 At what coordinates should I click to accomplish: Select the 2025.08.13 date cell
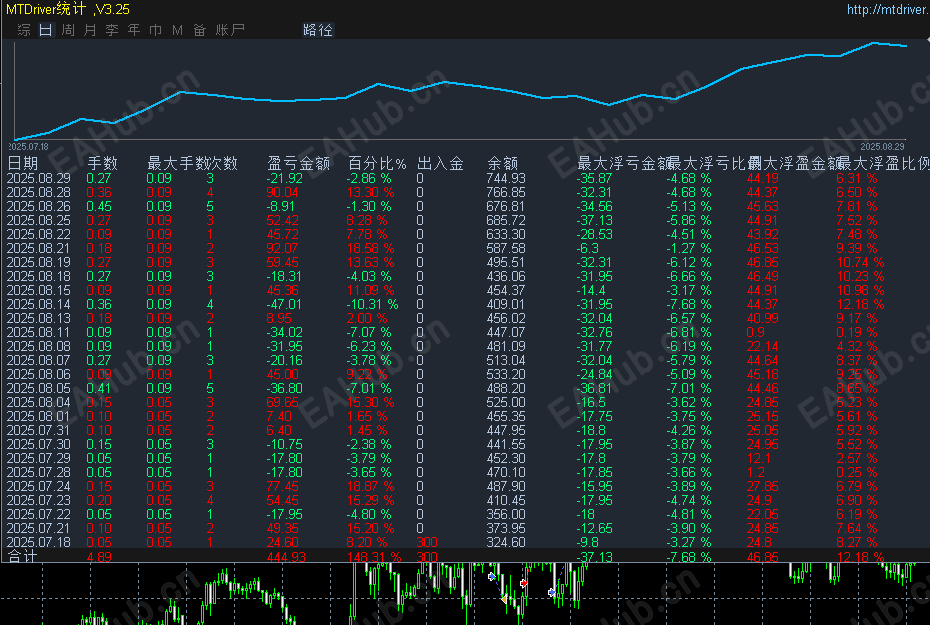[x=39, y=318]
